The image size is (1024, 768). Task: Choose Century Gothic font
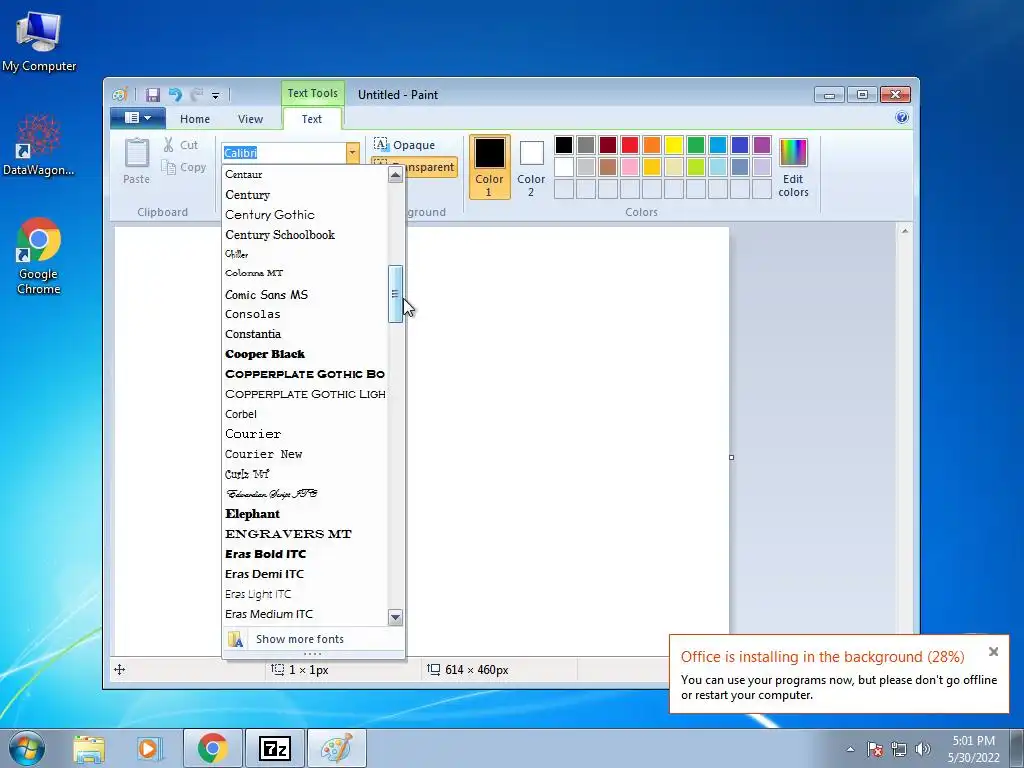pyautogui.click(x=305, y=215)
